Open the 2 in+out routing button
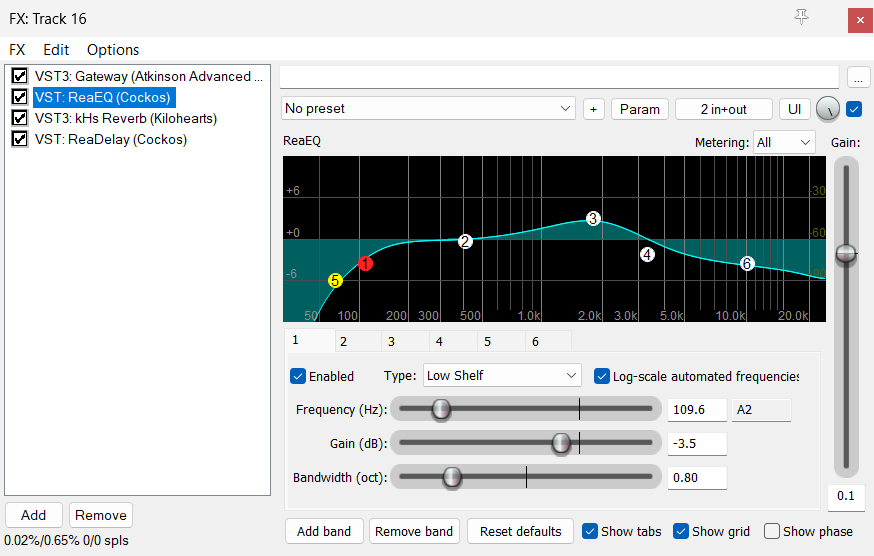 724,109
